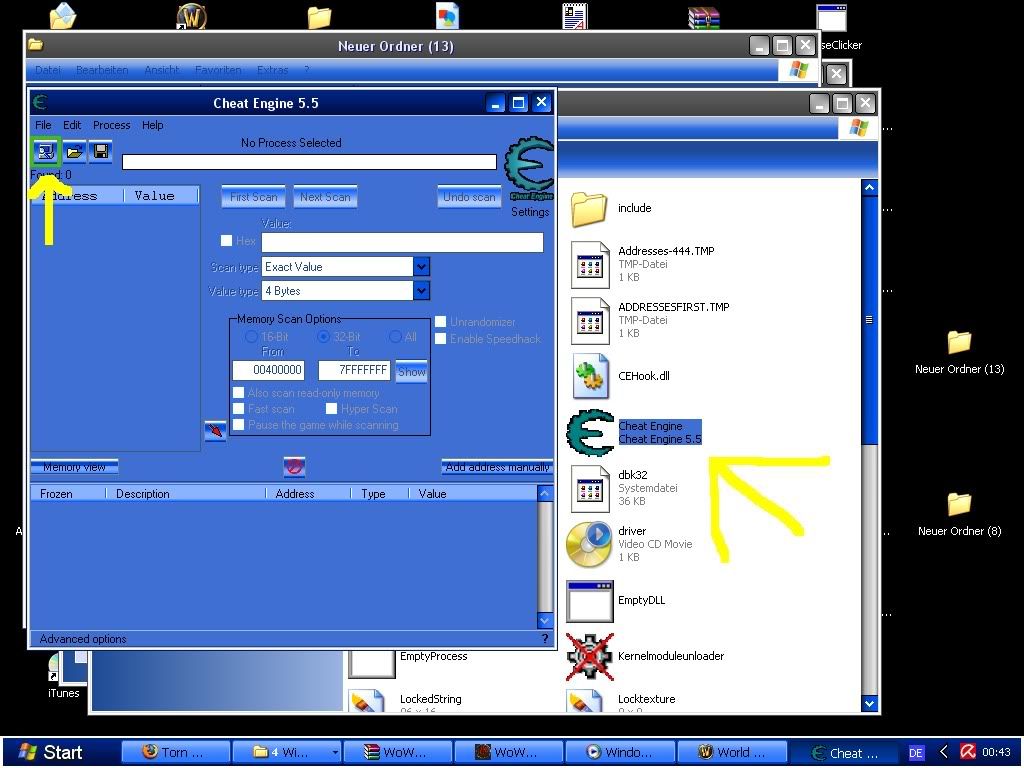Click the scan Value input field
Viewport: 1024px width, 768px height.
(x=402, y=242)
